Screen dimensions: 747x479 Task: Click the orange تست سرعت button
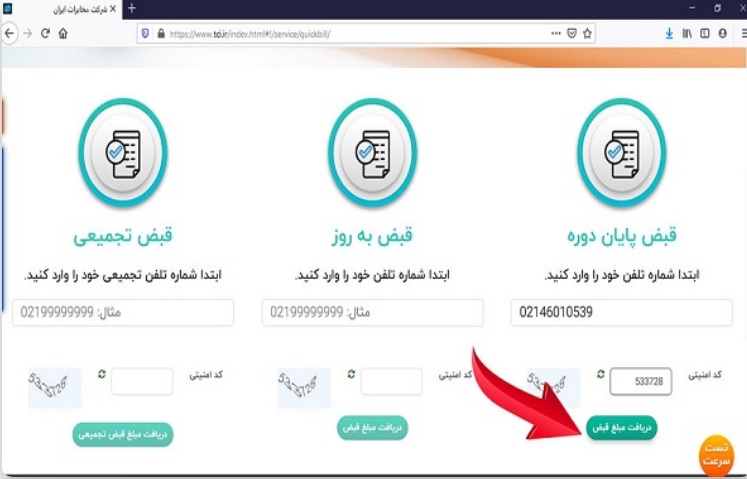tap(716, 455)
